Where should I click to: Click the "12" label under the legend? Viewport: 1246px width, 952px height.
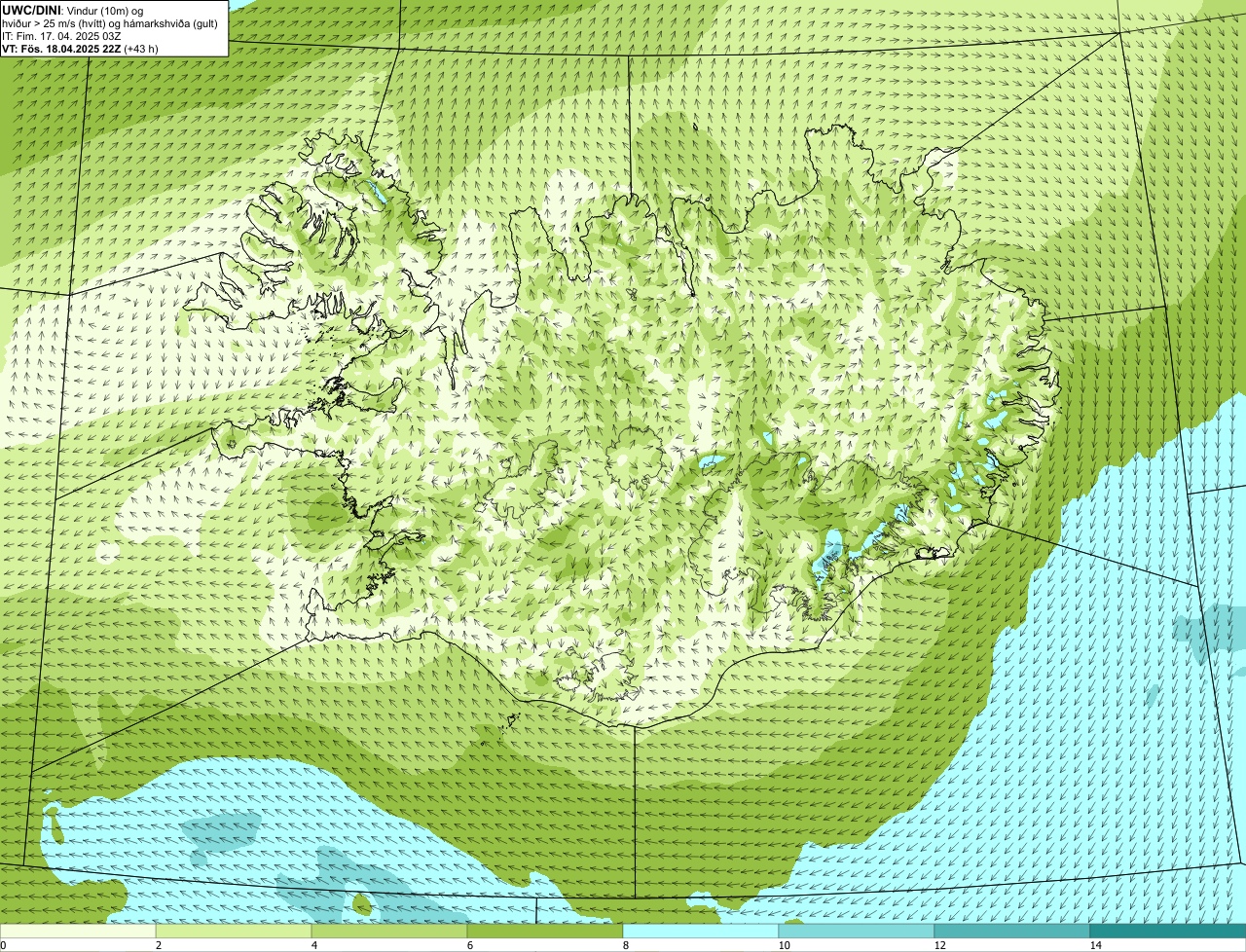938,945
